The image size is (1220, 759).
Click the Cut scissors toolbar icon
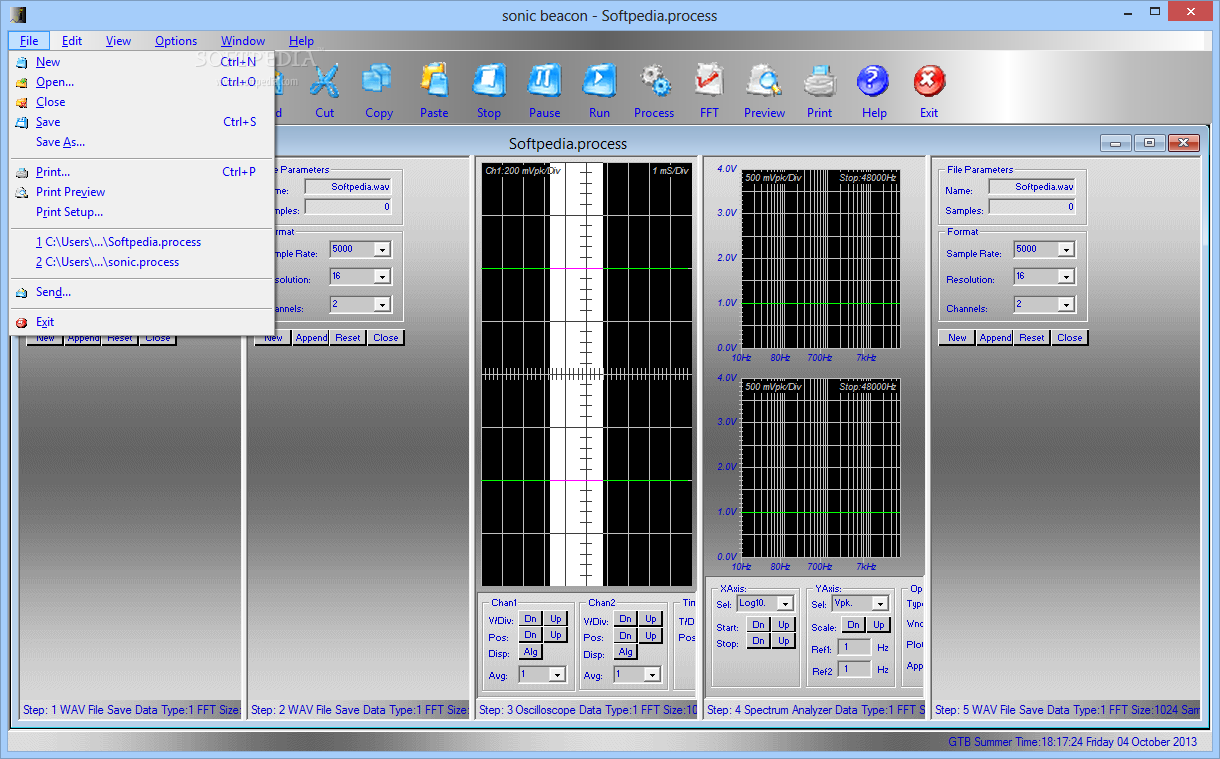point(325,80)
